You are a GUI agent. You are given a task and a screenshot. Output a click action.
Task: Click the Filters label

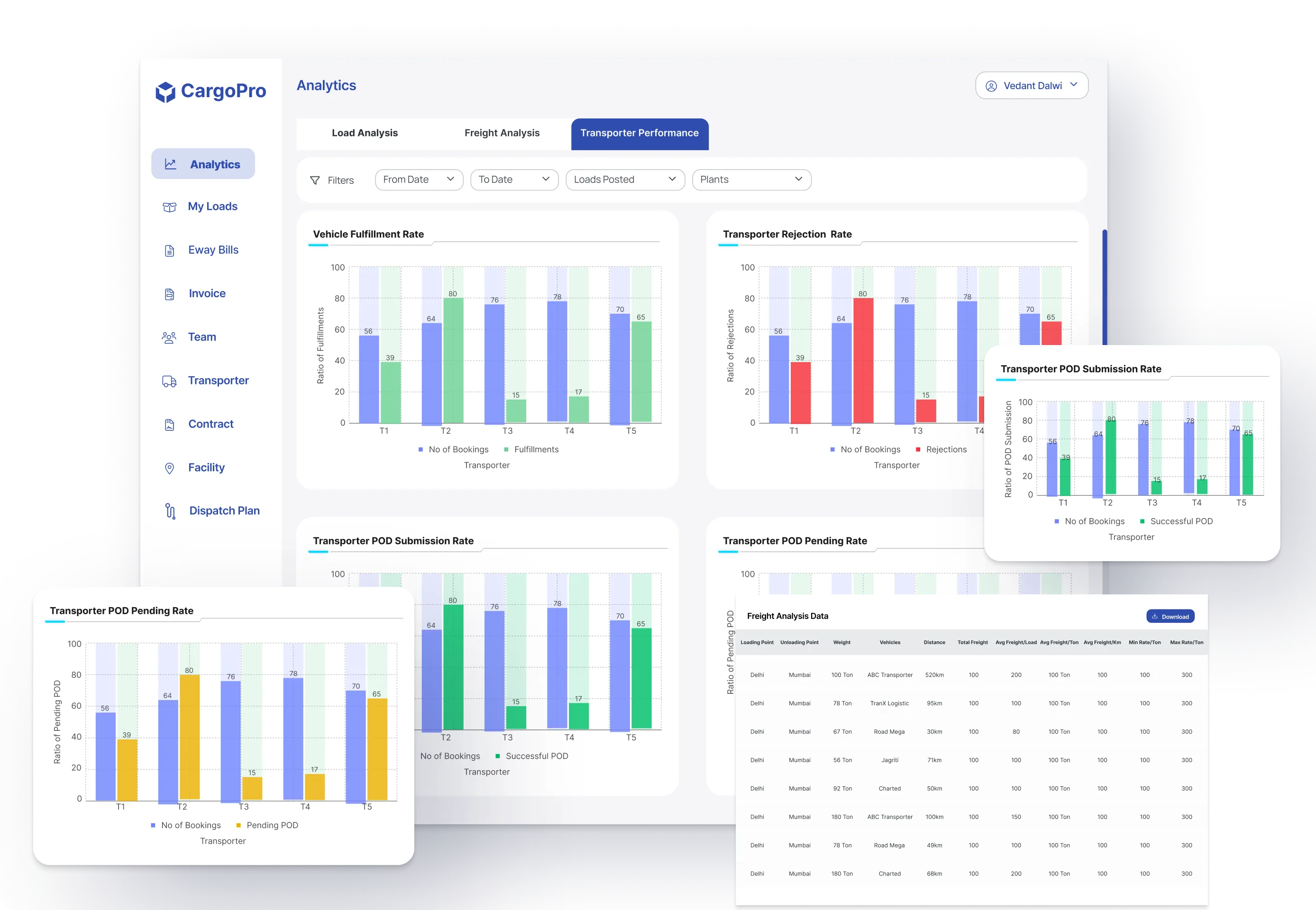340,181
